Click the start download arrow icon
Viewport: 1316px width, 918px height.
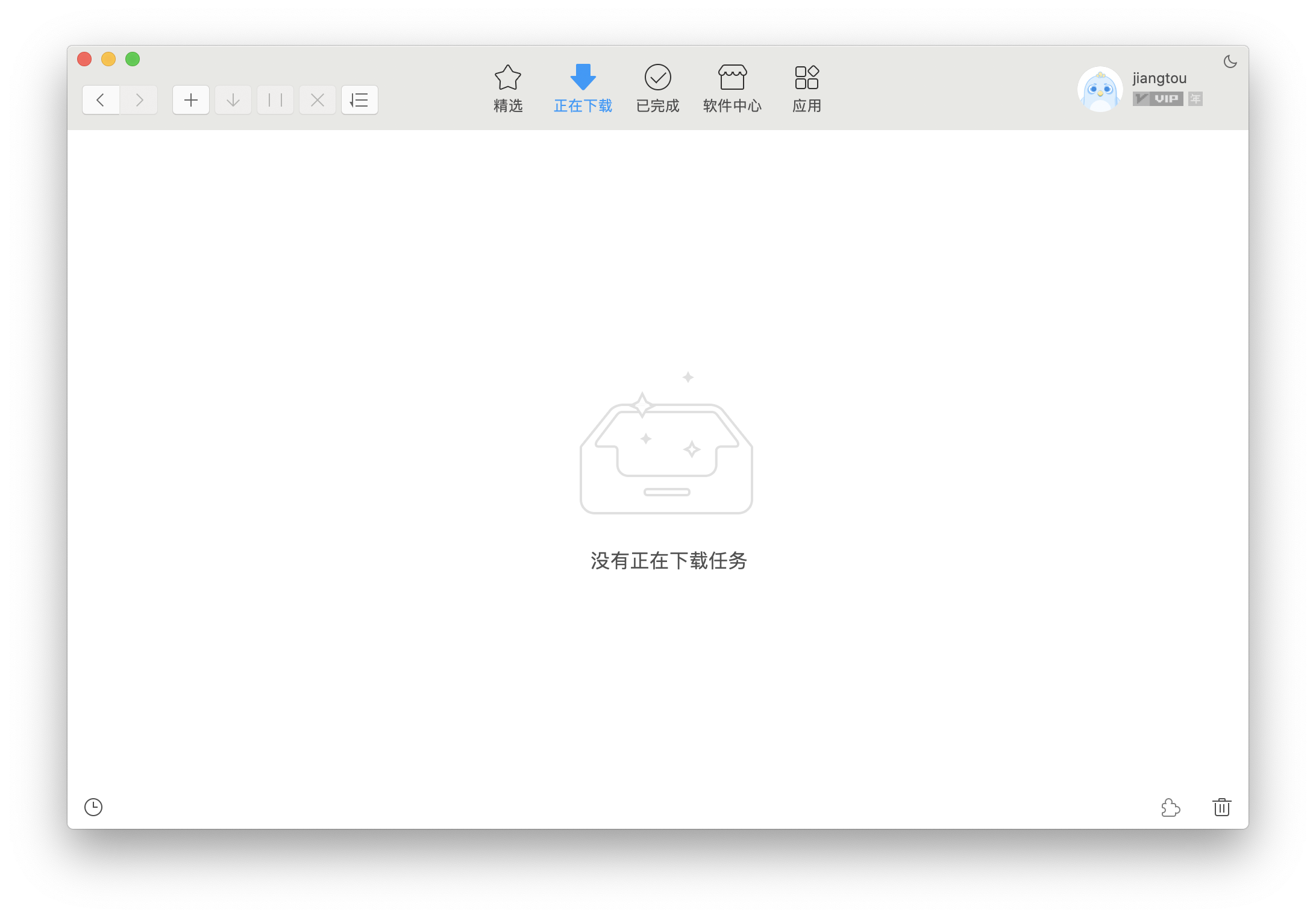tap(233, 99)
